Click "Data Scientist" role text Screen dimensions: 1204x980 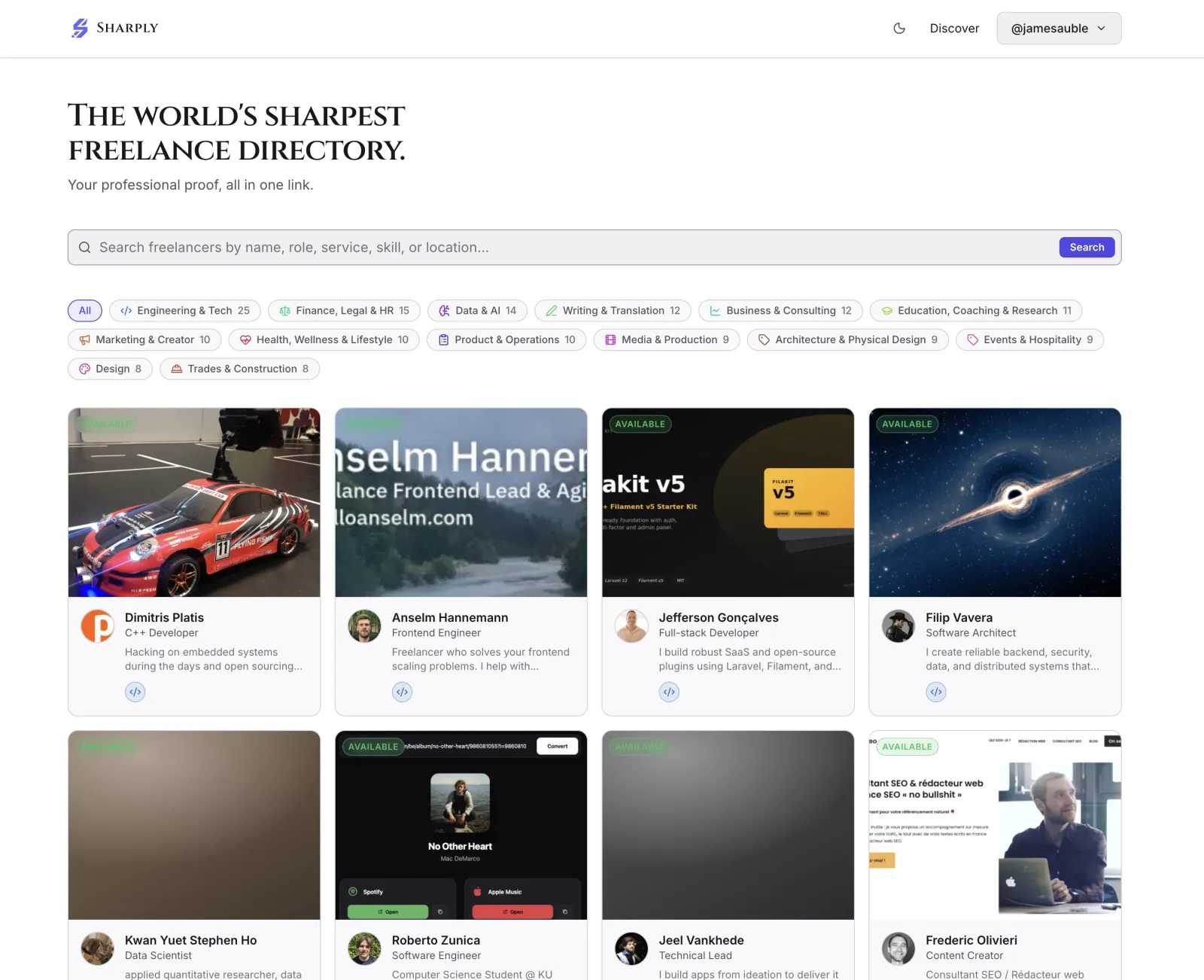click(159, 956)
